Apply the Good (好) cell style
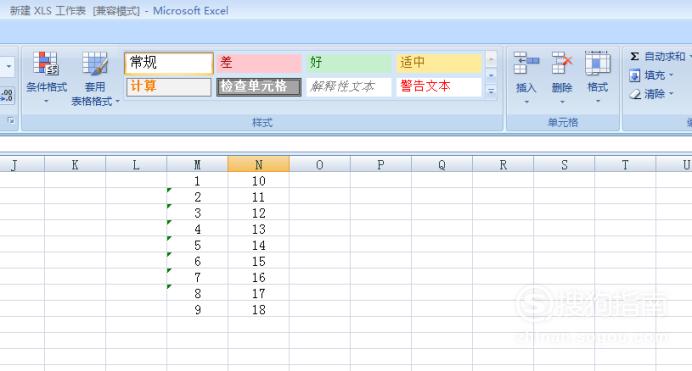 [349, 63]
